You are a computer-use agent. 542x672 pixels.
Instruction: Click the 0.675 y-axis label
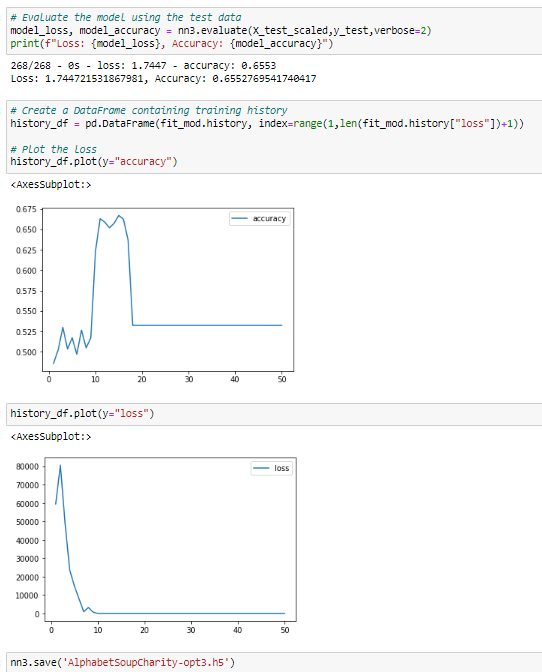[26, 209]
